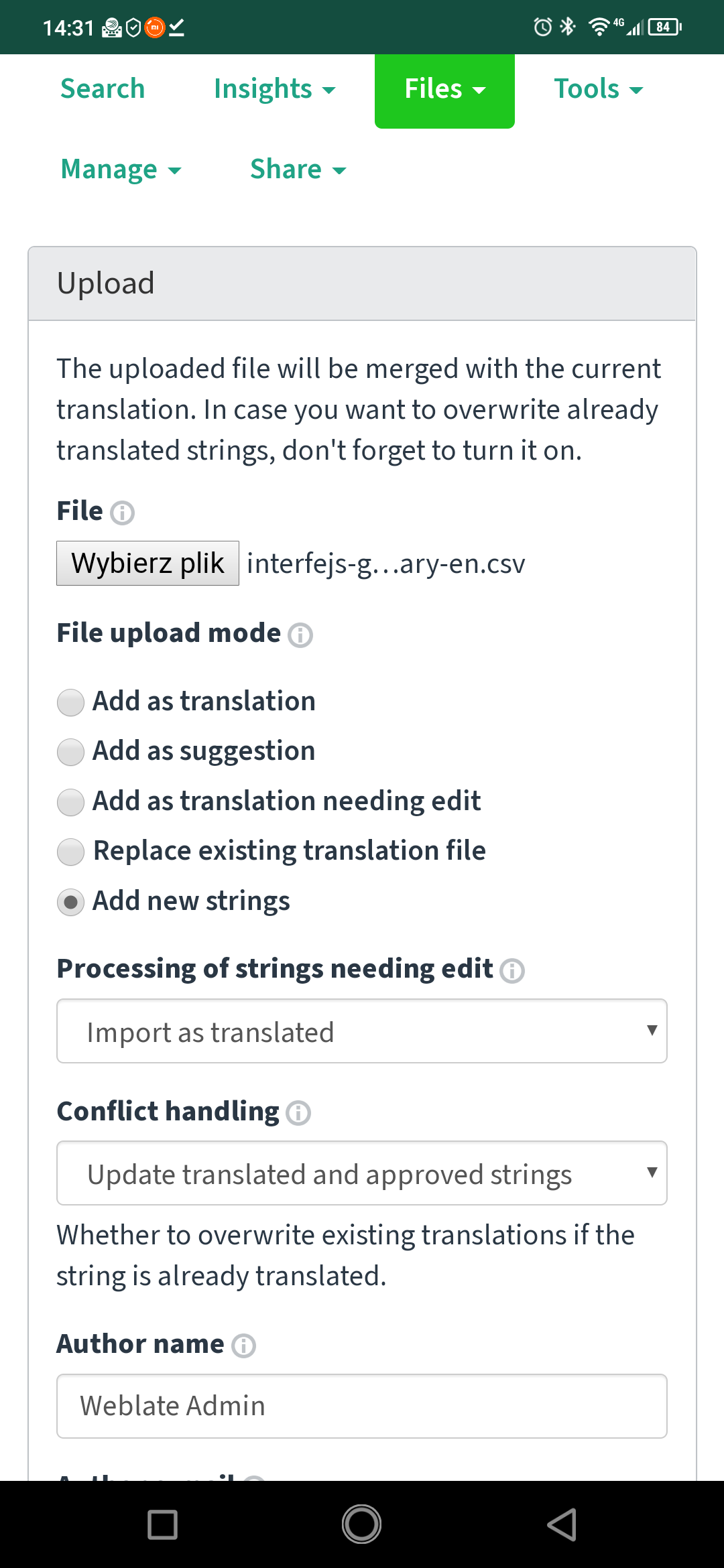Tap the Android back navigation icon
The width and height of the screenshot is (724, 1568).
[562, 1524]
